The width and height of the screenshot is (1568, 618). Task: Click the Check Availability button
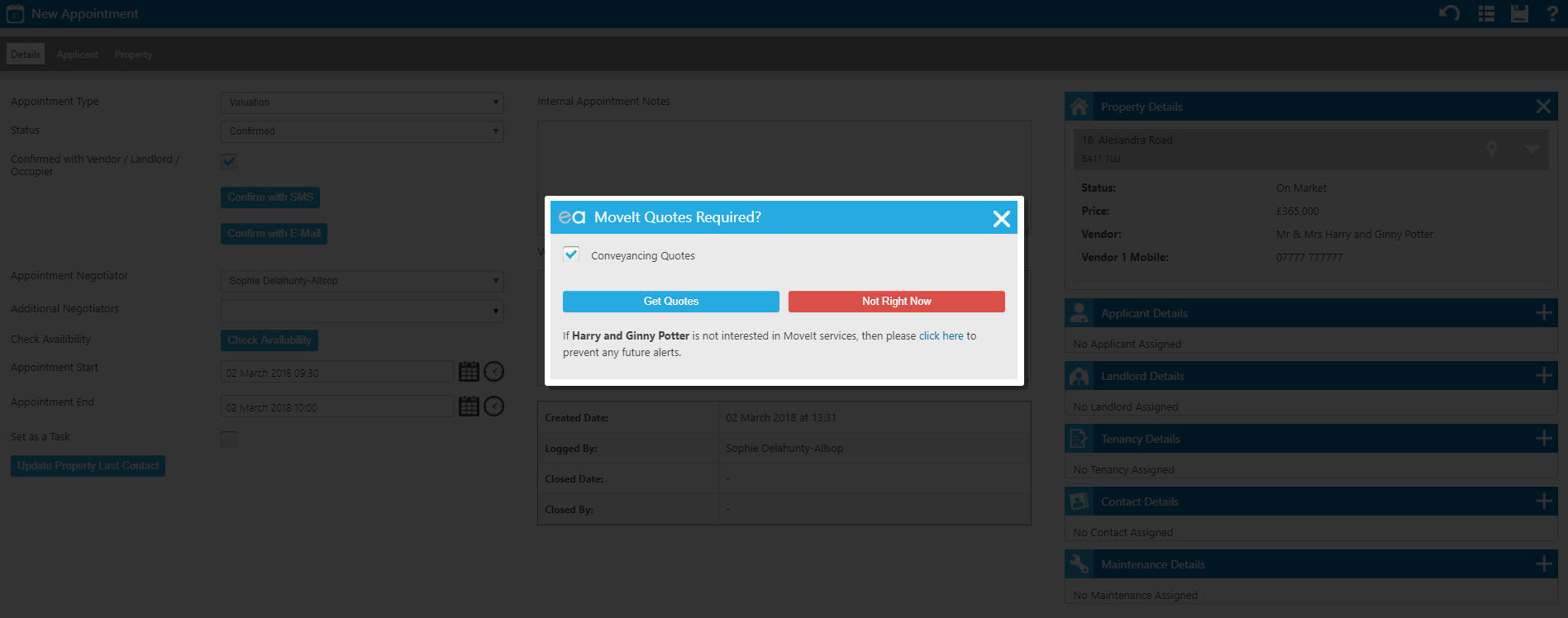(269, 340)
